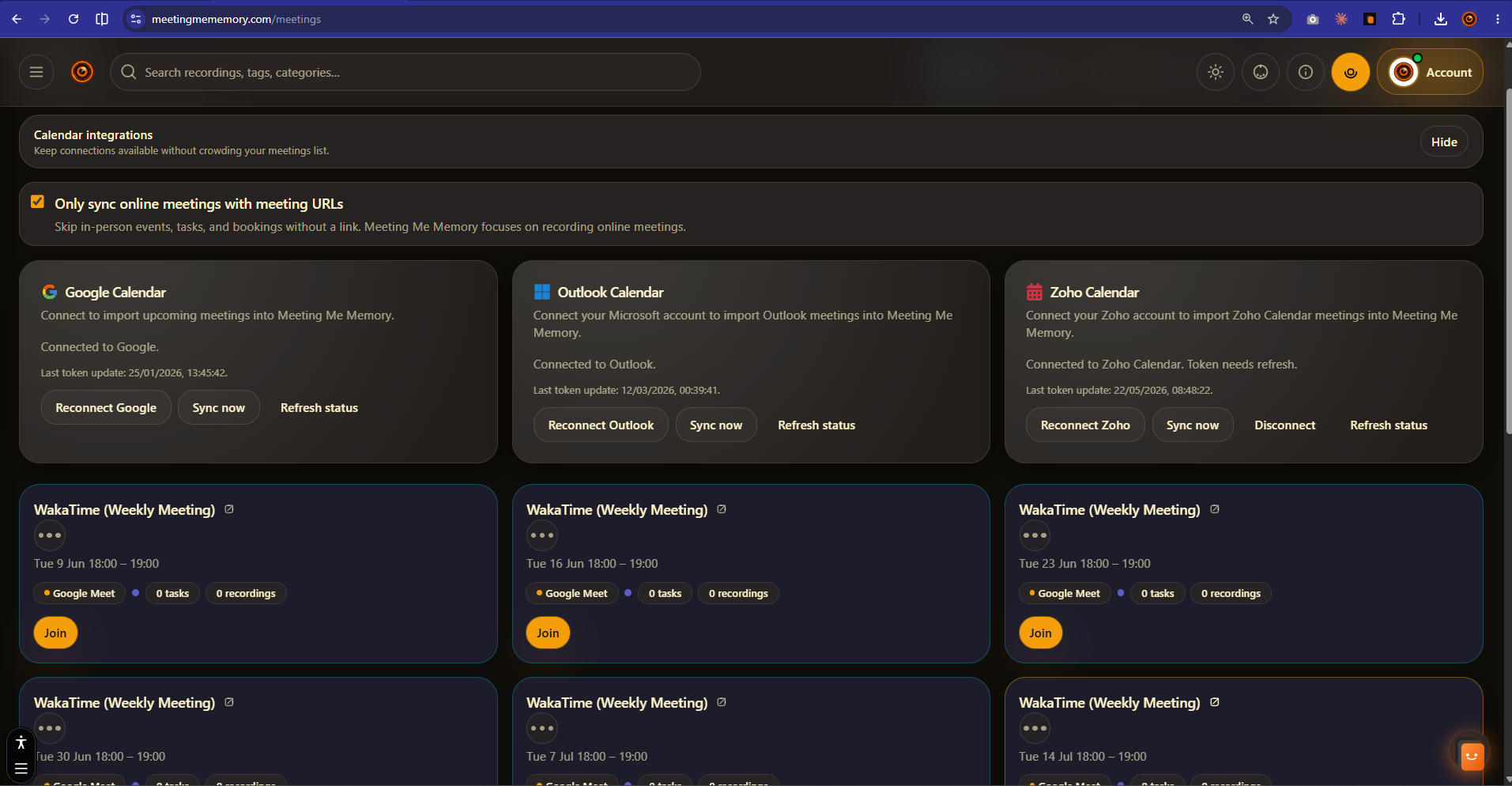Refresh status of Outlook Calendar

tap(816, 425)
